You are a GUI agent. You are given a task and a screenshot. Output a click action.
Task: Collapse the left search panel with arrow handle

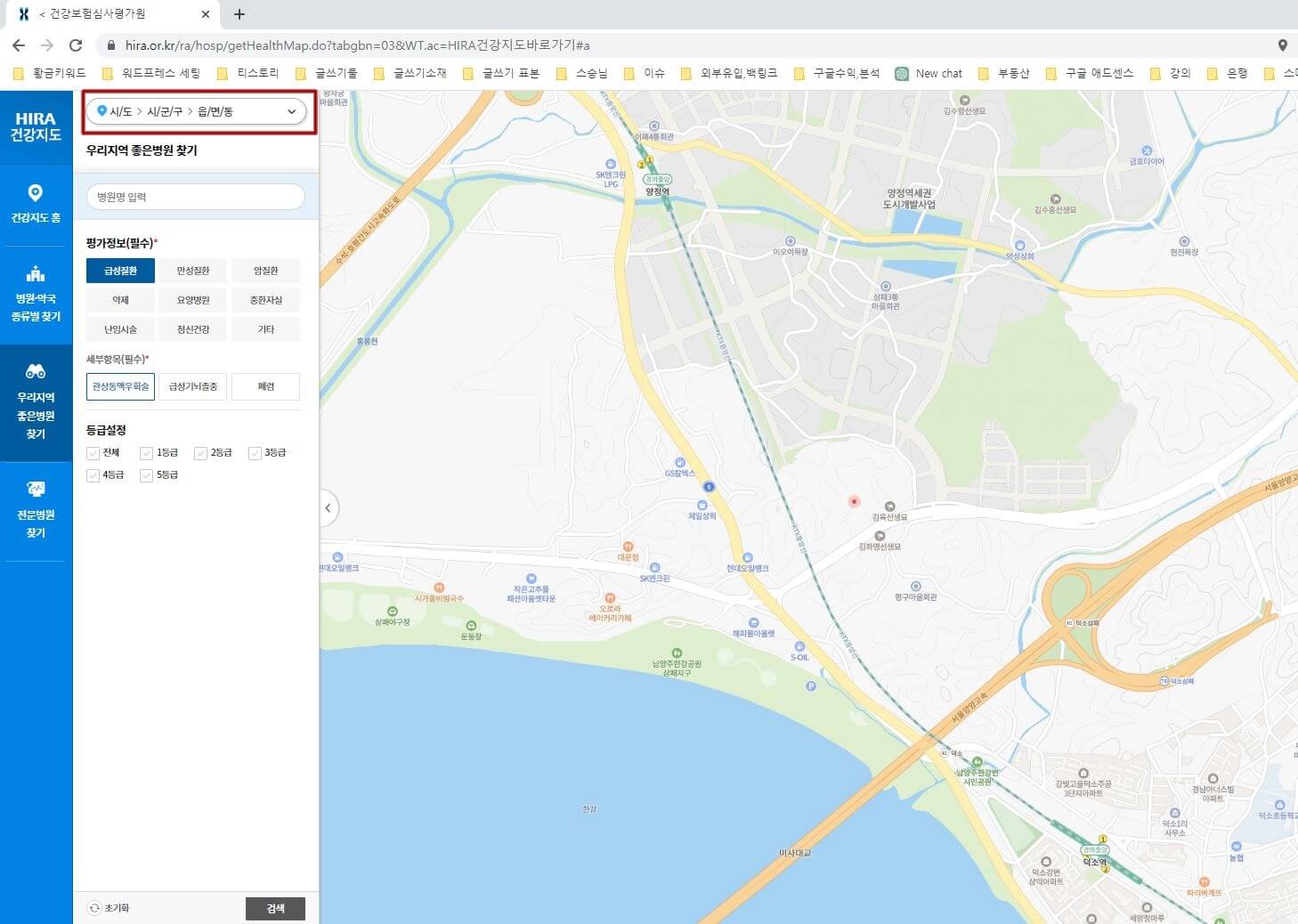pos(329,508)
